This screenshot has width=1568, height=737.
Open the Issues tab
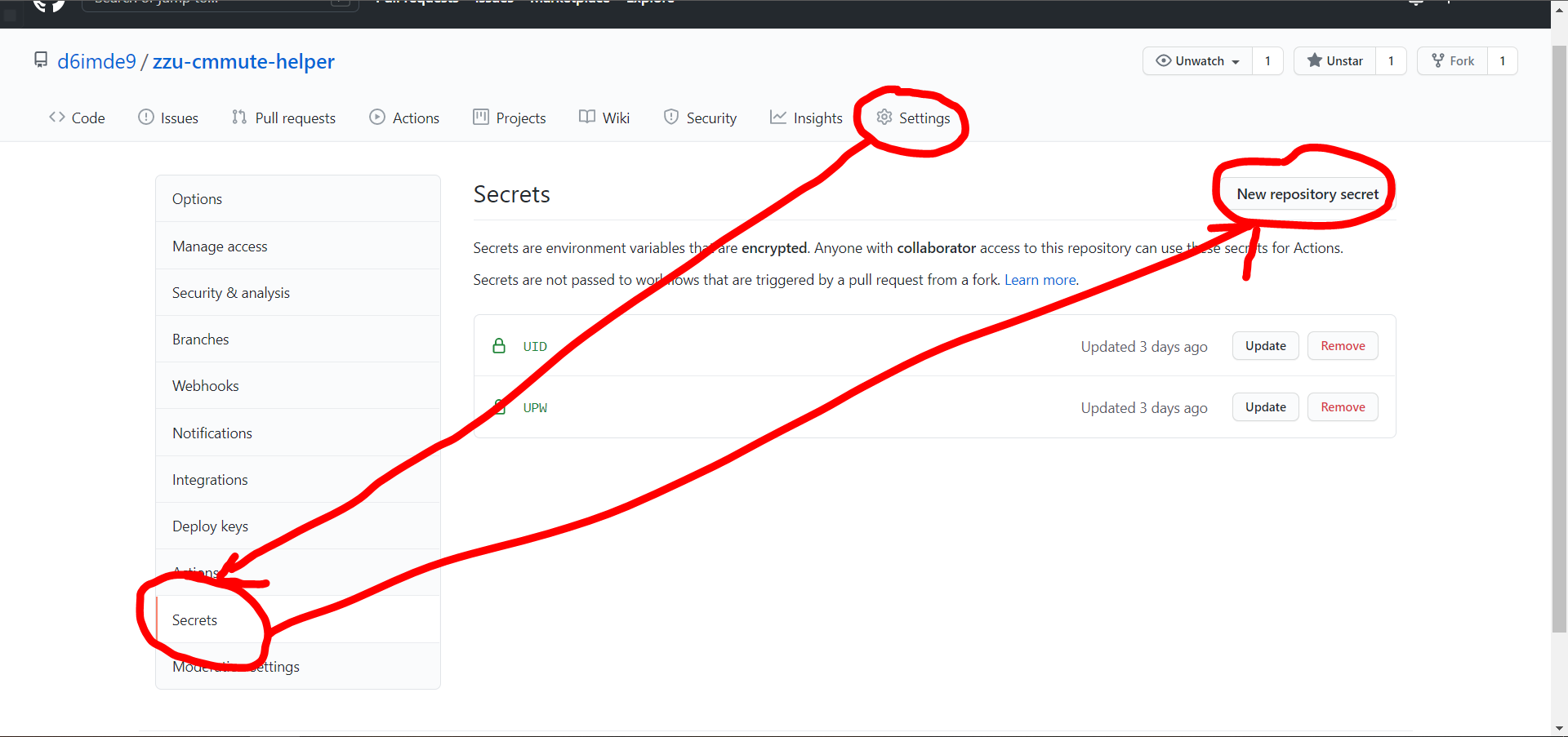point(168,118)
